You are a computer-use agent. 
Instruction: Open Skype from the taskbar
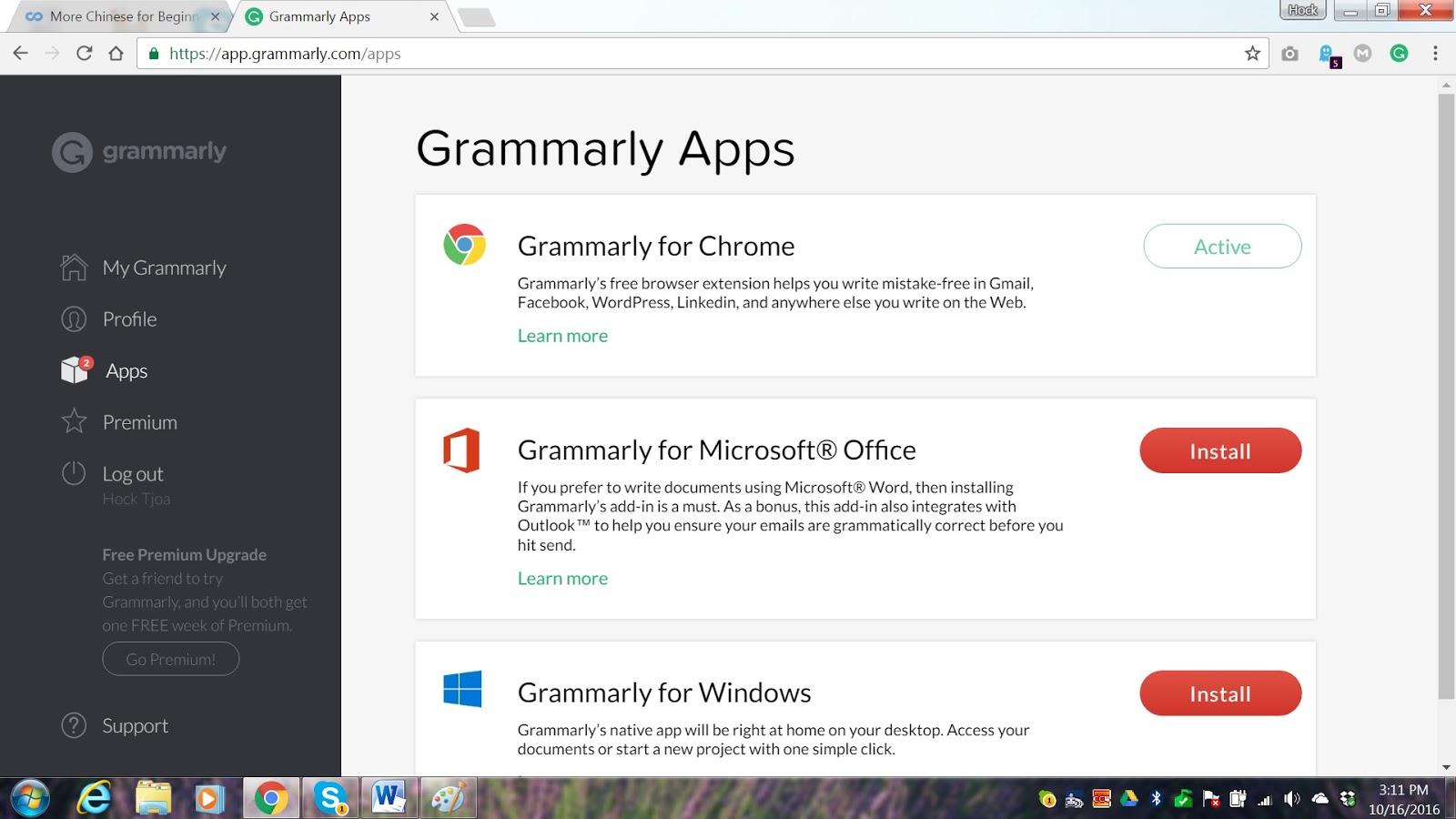[329, 798]
